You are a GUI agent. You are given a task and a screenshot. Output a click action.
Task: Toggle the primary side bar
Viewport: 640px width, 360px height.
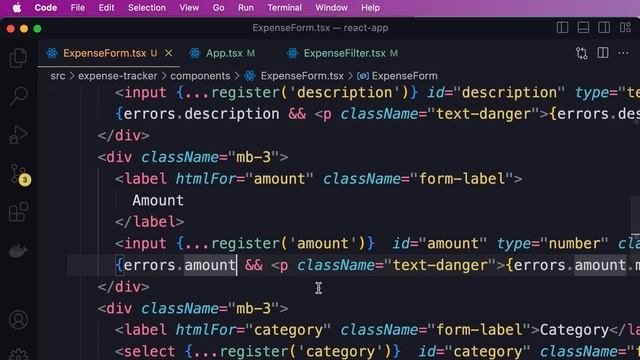562,28
